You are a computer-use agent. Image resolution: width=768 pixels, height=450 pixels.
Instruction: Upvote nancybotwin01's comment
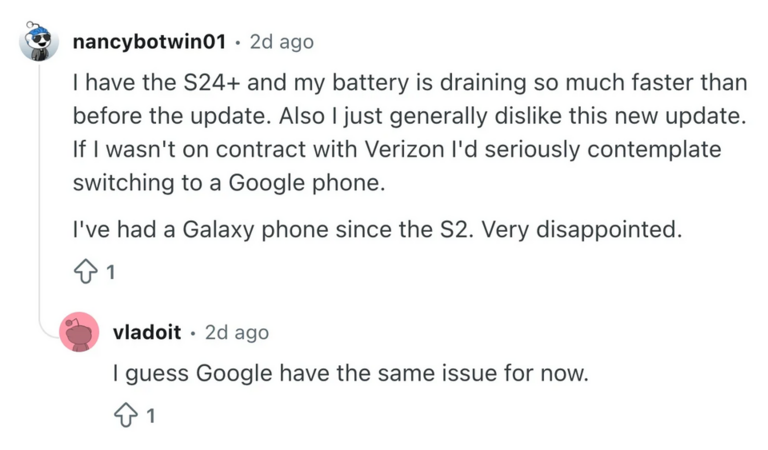tap(86, 272)
